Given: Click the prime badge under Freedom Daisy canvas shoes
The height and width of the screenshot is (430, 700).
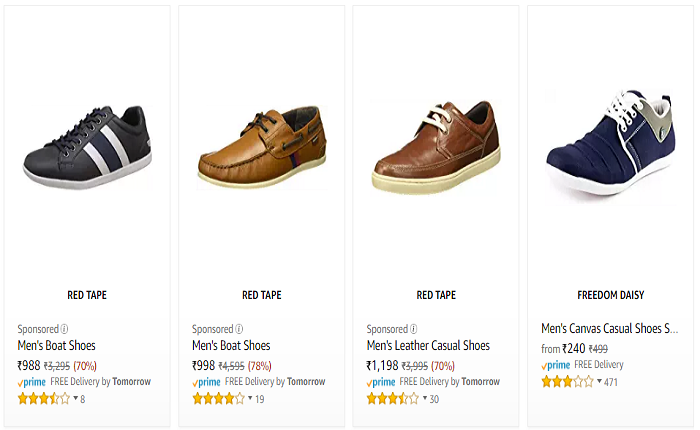Looking at the screenshot, I should pos(556,365).
